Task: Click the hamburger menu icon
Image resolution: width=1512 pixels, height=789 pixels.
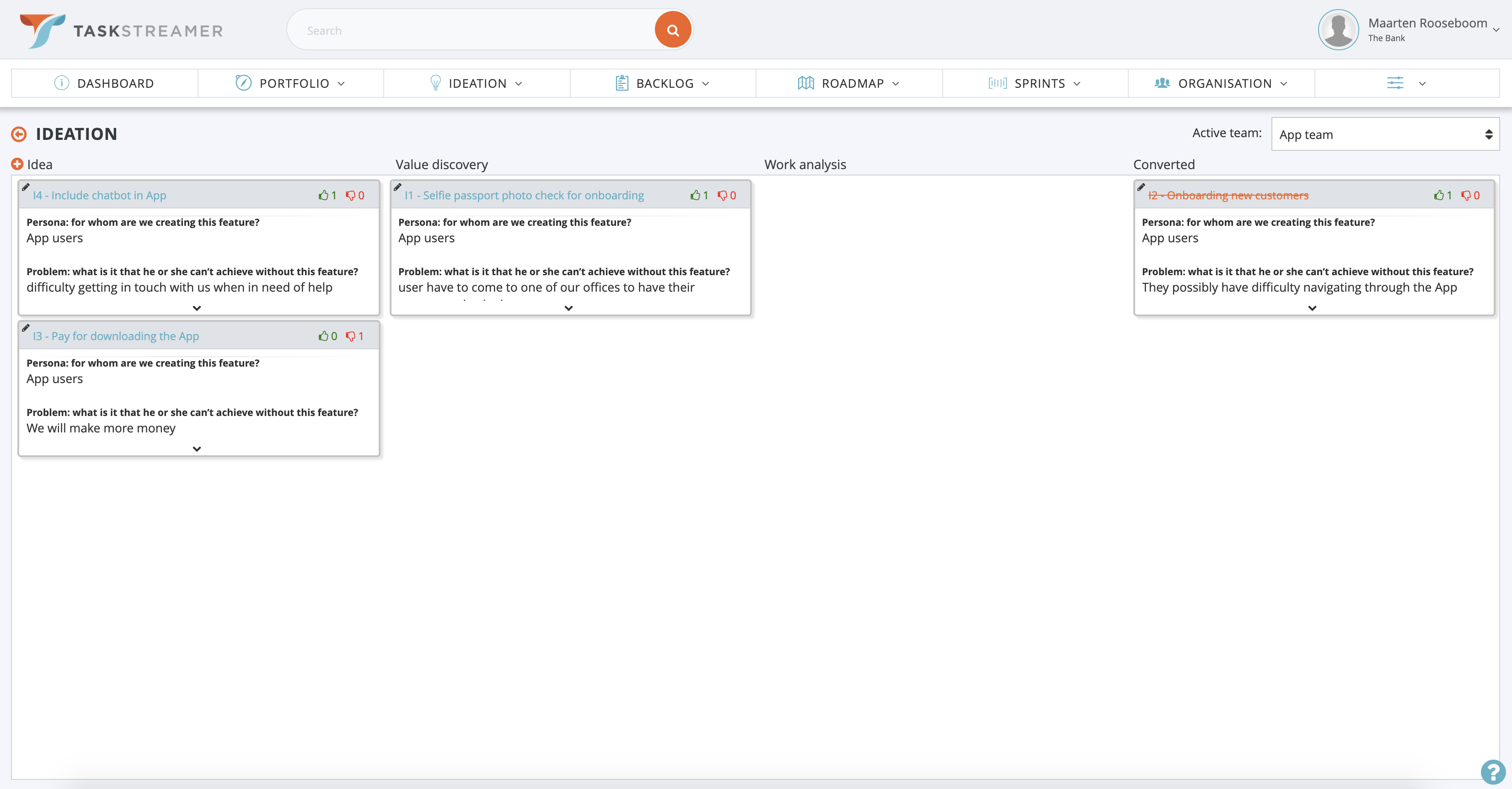Action: (1395, 83)
